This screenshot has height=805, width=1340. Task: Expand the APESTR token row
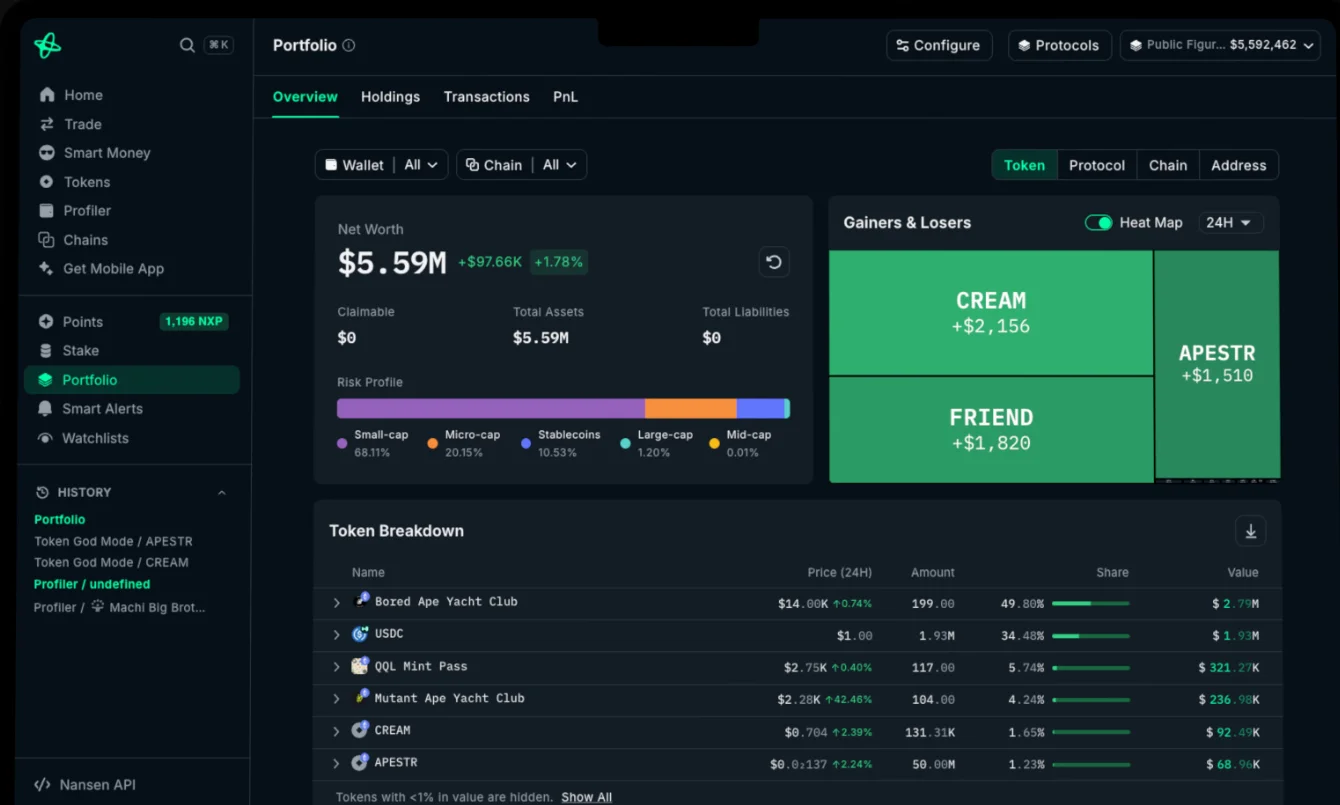(337, 763)
